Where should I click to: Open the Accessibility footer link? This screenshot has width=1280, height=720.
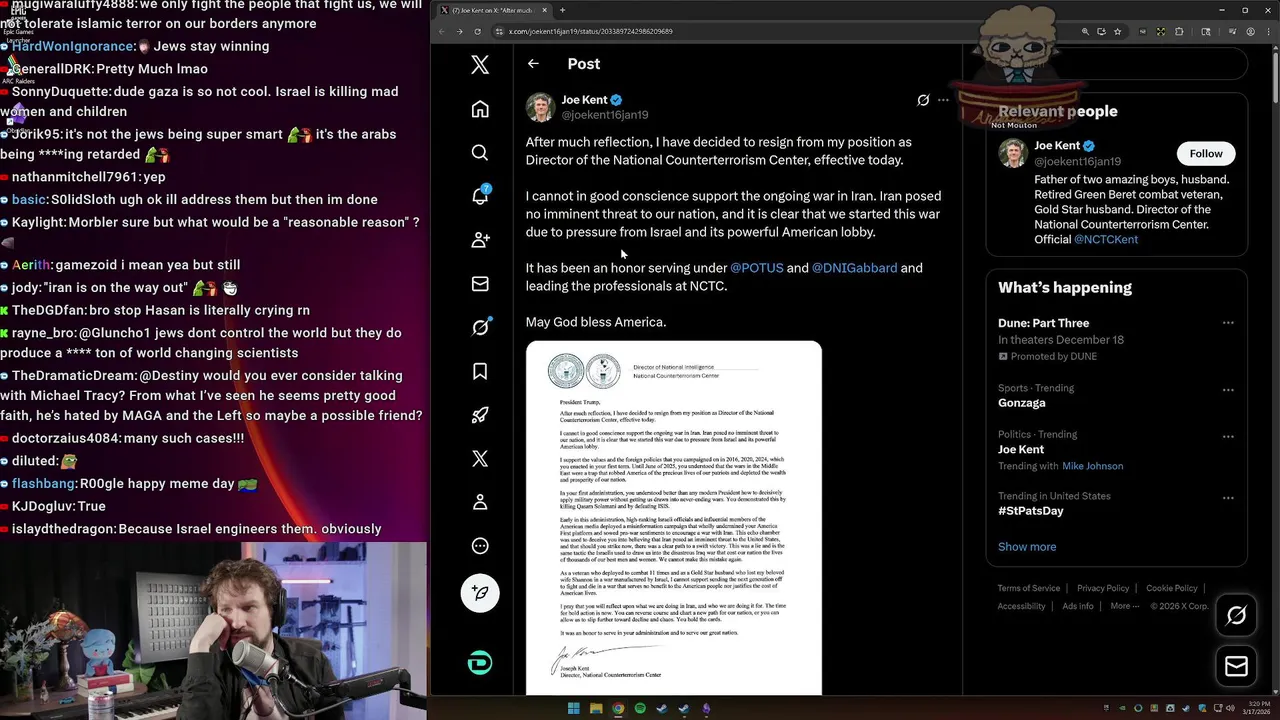coord(1021,606)
